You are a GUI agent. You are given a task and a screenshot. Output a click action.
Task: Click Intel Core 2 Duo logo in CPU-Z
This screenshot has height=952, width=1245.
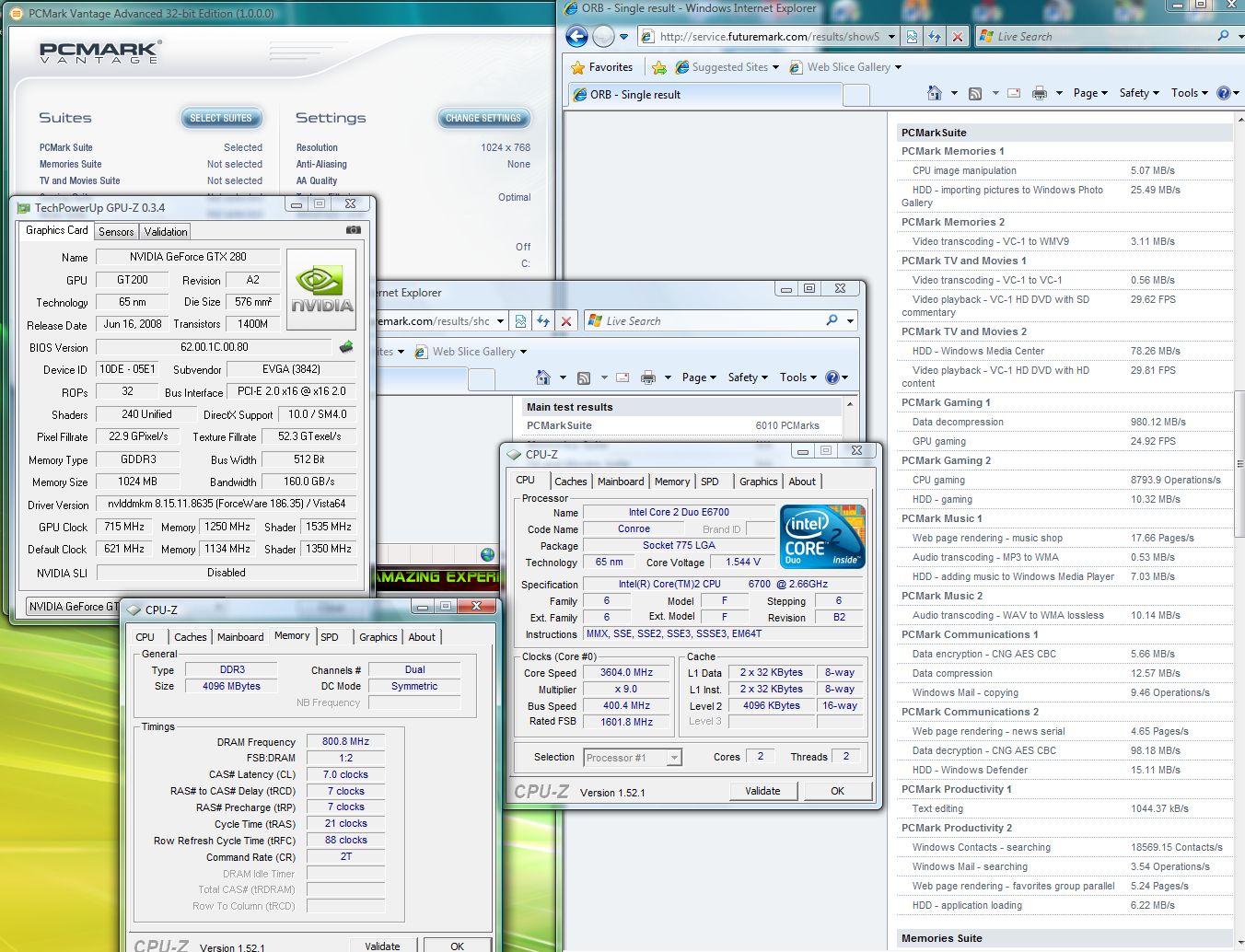[x=822, y=537]
